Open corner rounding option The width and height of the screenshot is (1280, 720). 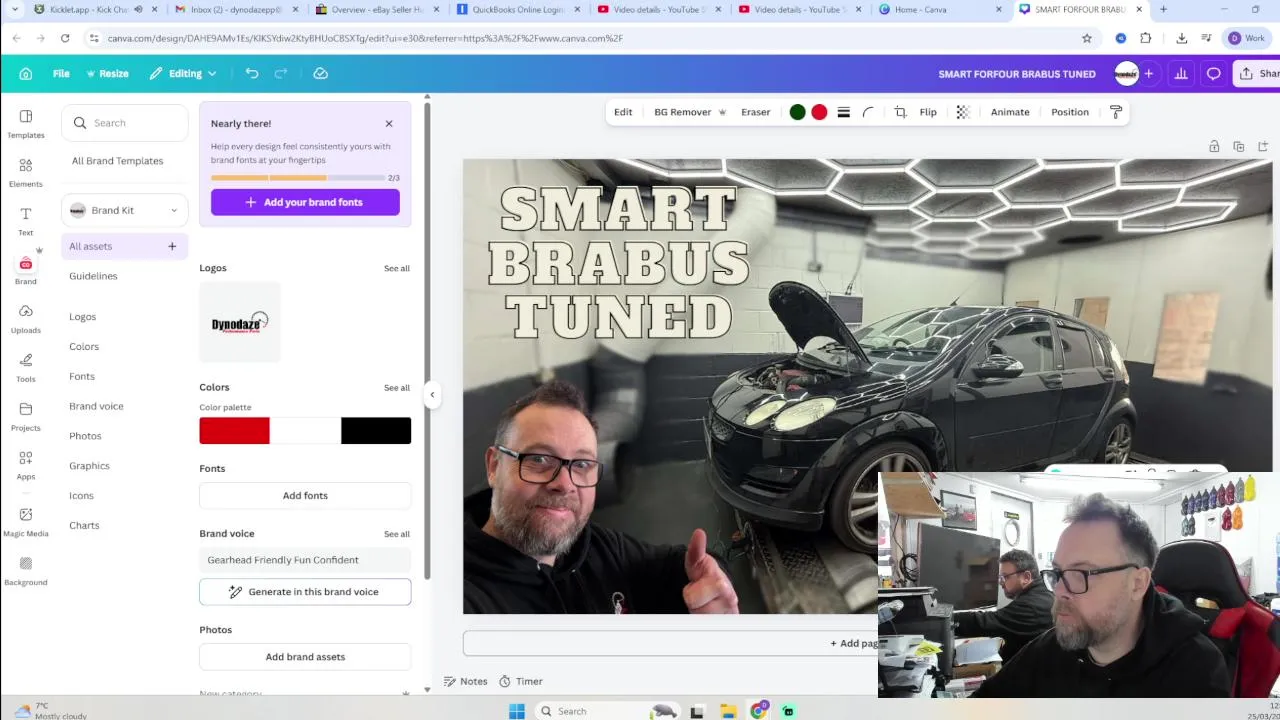(x=868, y=112)
